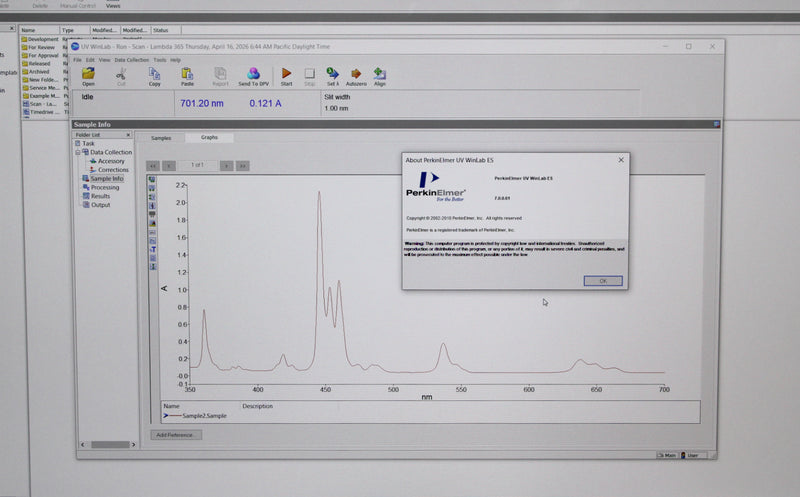The image size is (800, 497).
Task: Click the '1 of 1' page field
Action: point(197,165)
